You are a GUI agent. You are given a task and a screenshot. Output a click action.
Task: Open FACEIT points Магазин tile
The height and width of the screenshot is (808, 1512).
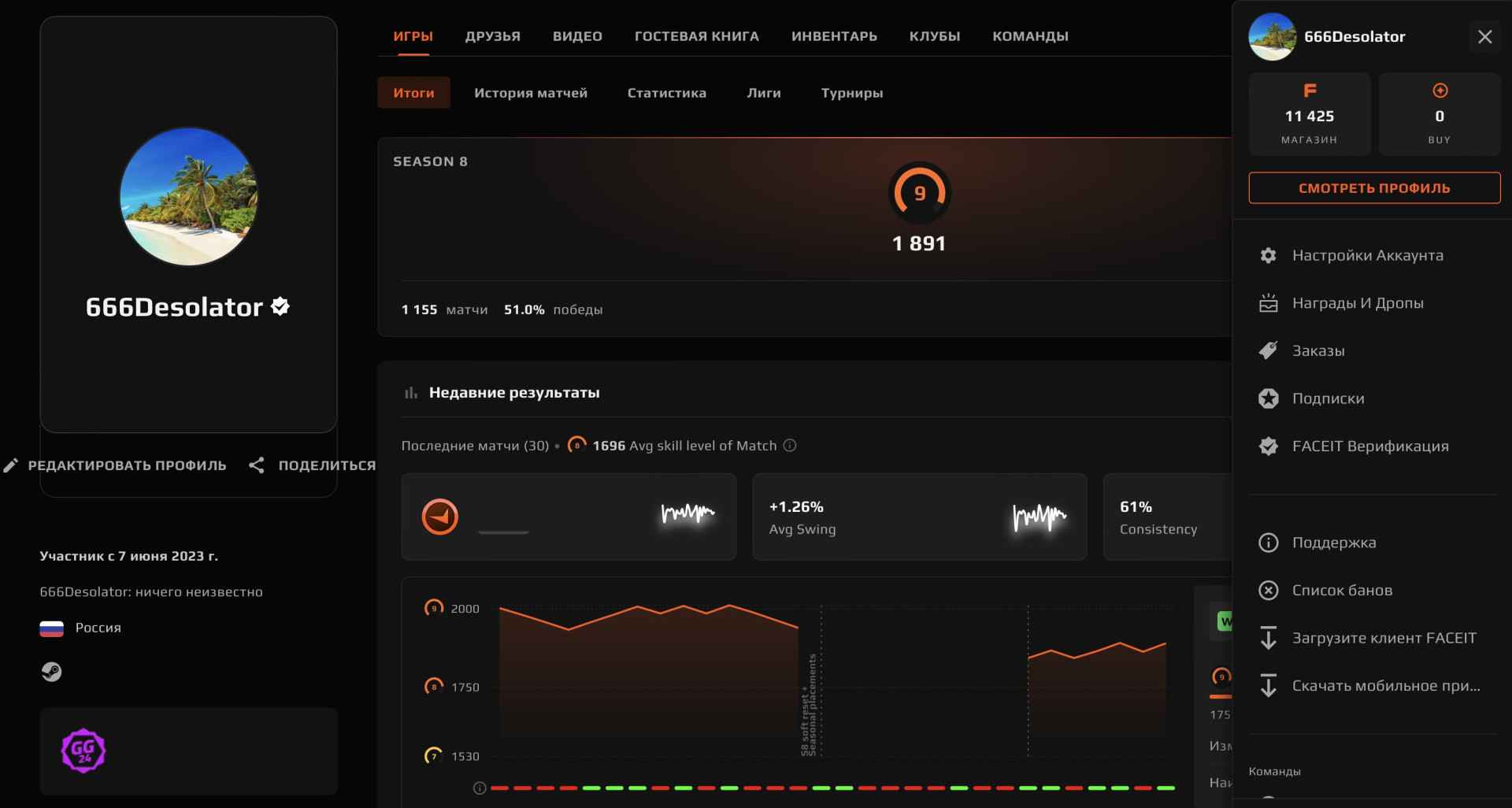coord(1310,114)
